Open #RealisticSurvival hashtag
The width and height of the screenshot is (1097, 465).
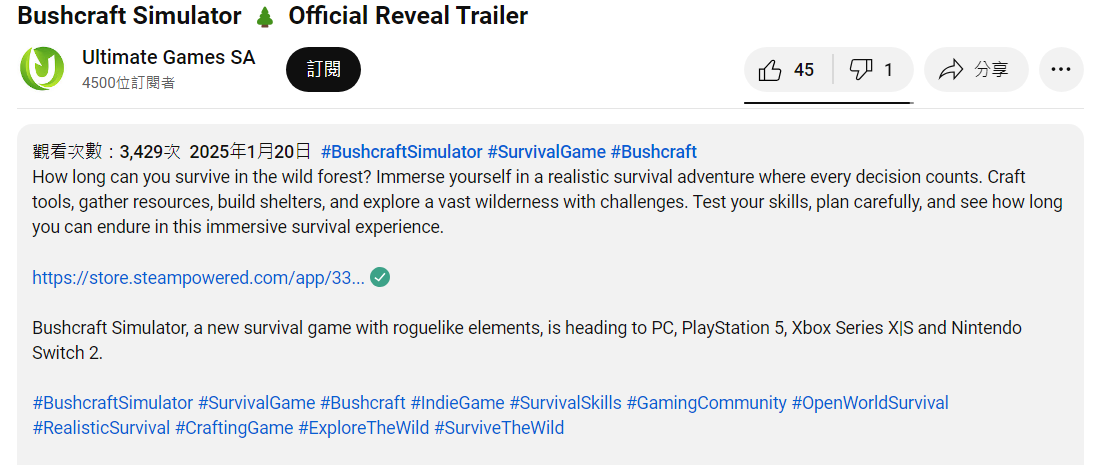pos(101,427)
